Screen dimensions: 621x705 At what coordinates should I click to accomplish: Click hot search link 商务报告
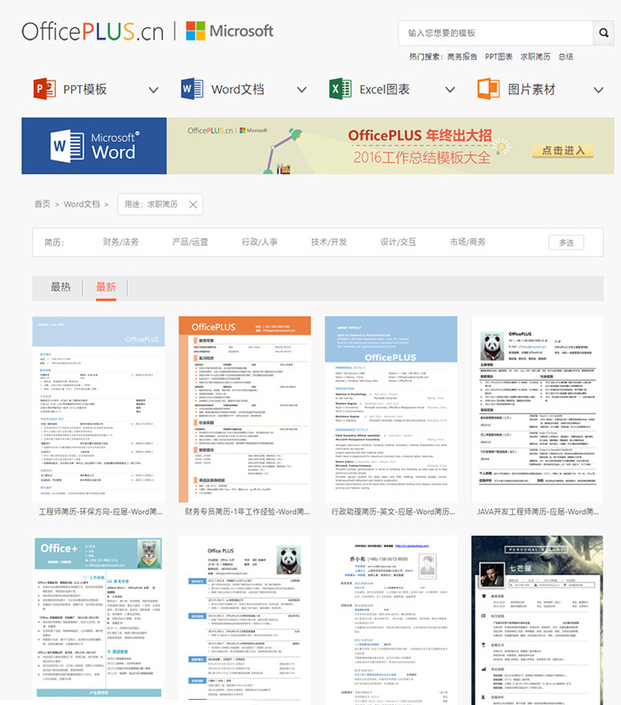(462, 57)
